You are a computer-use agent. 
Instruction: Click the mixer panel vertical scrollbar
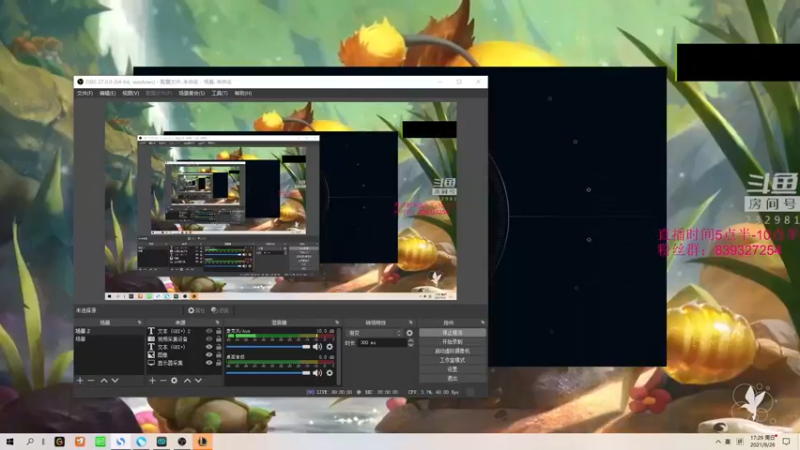(x=339, y=356)
